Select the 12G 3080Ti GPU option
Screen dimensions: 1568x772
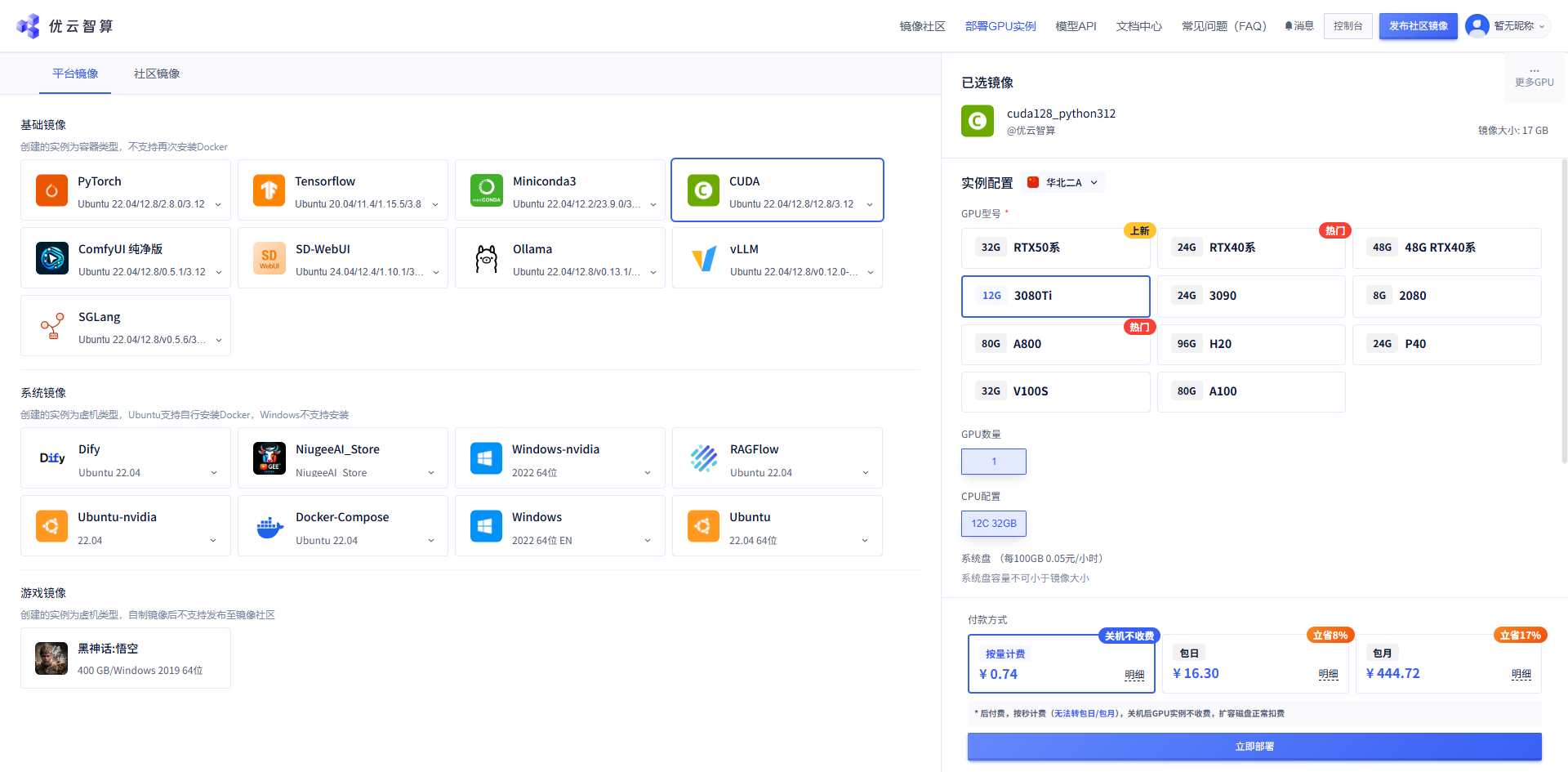tap(1055, 296)
